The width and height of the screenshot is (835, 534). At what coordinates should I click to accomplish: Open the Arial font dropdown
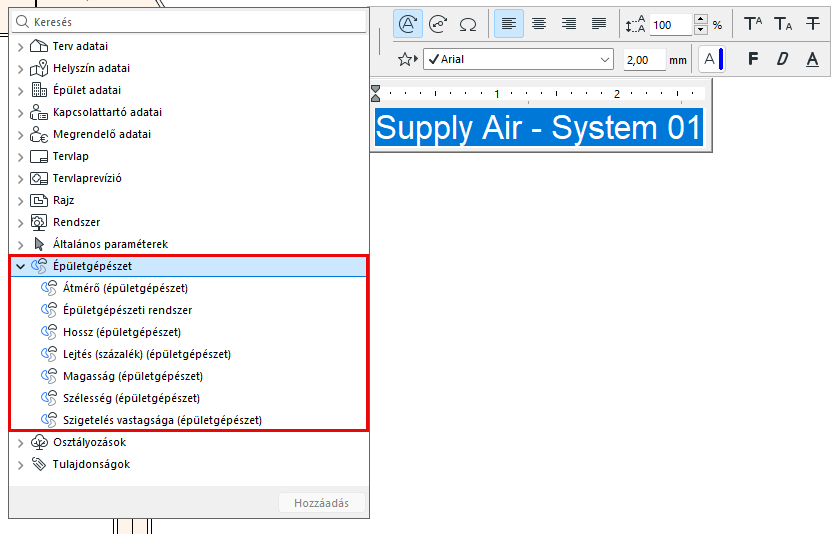pyautogui.click(x=519, y=59)
